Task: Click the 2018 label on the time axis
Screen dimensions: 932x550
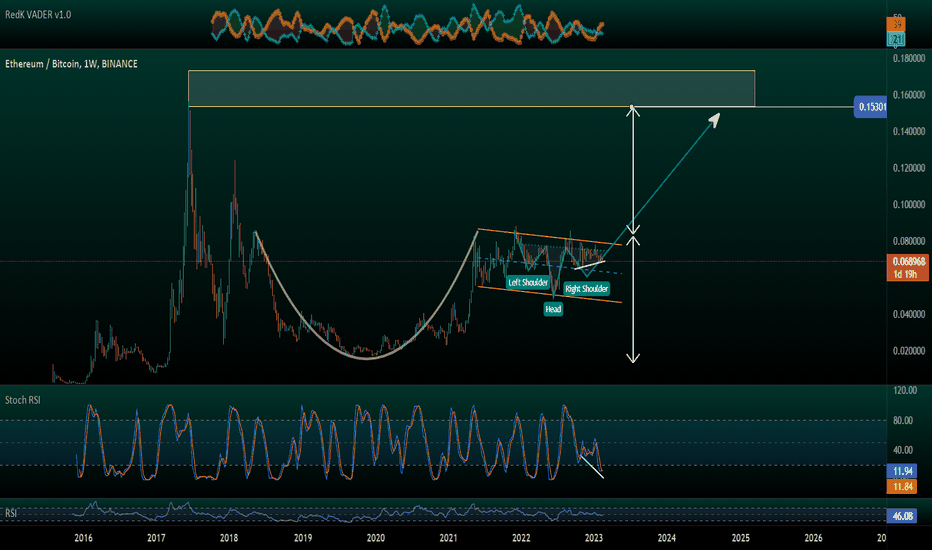Action: point(229,538)
